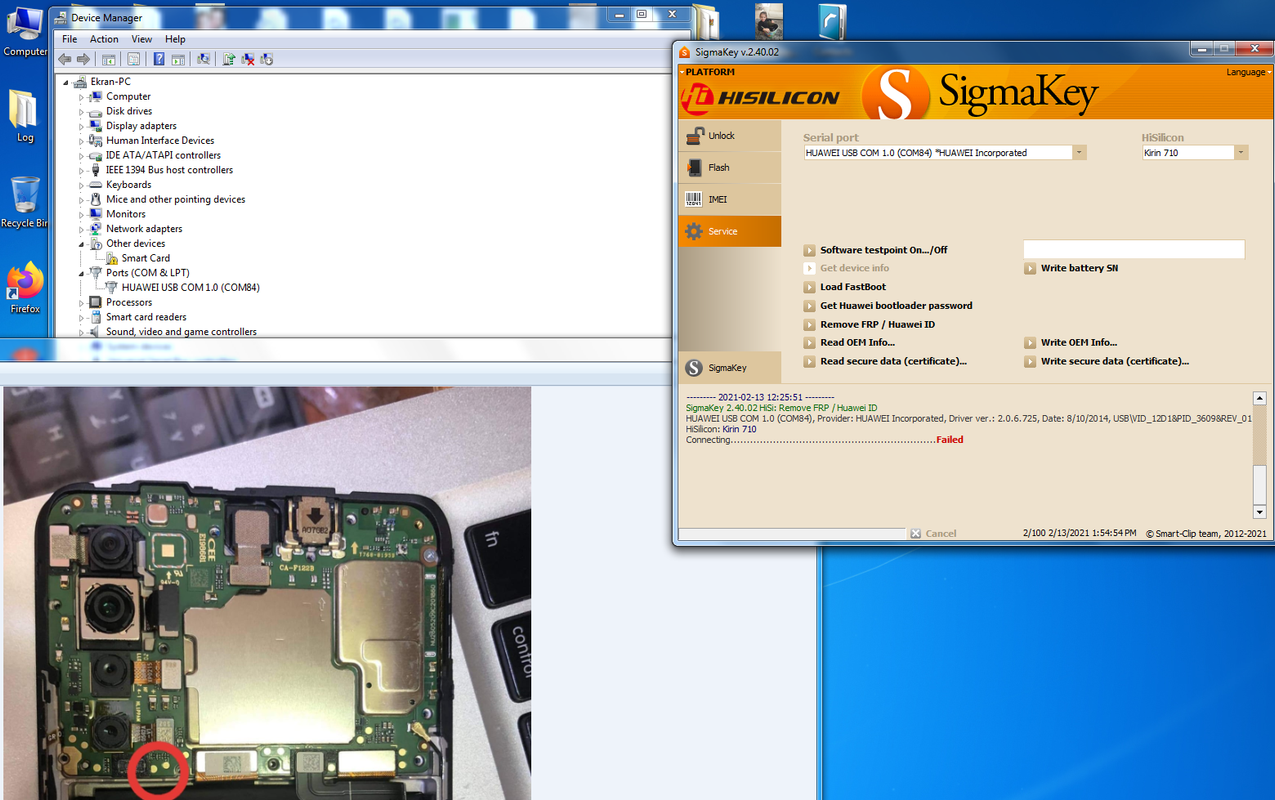Click Read OEM Info... button

[850, 343]
